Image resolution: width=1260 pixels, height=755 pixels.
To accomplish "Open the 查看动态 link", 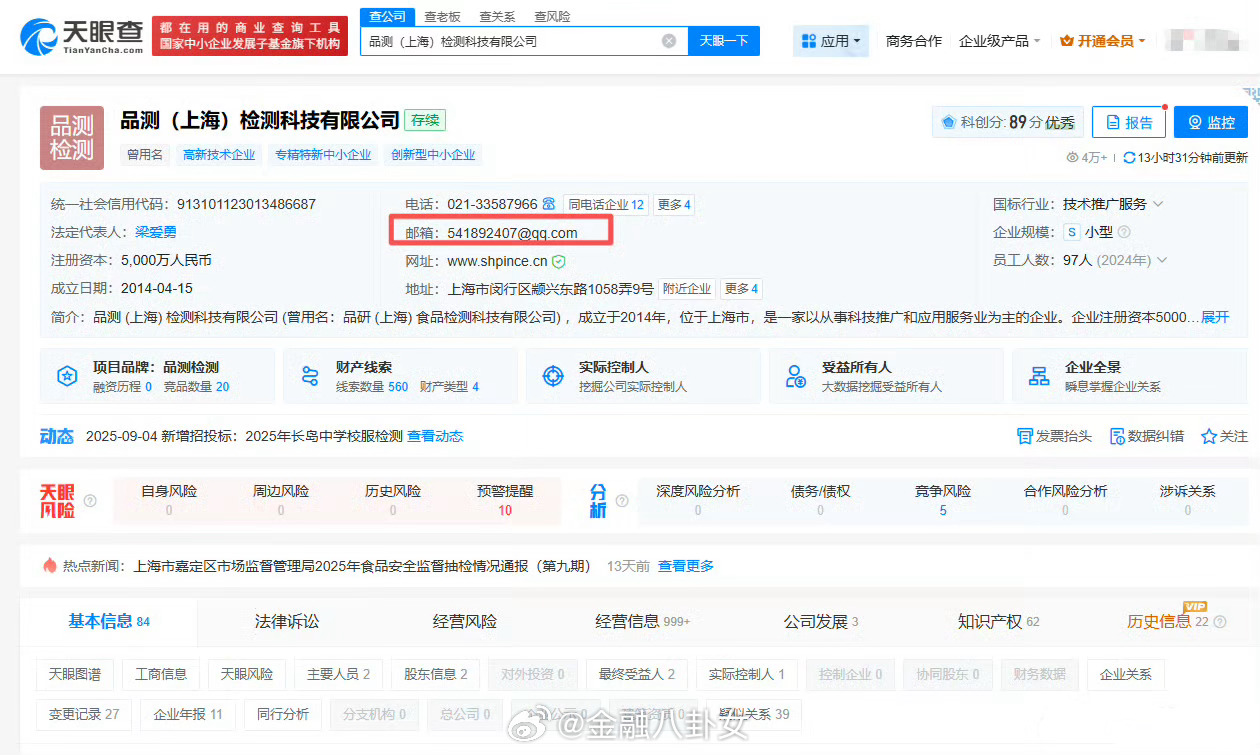I will [435, 436].
